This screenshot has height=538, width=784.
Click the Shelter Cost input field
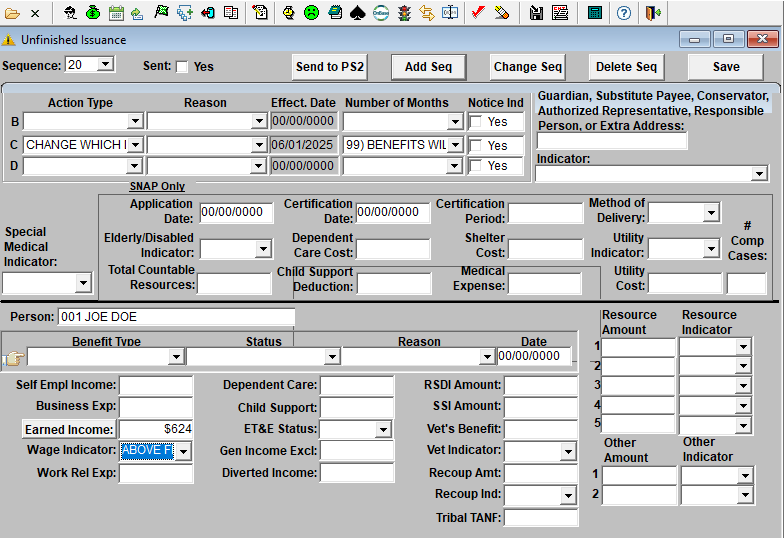click(x=545, y=249)
